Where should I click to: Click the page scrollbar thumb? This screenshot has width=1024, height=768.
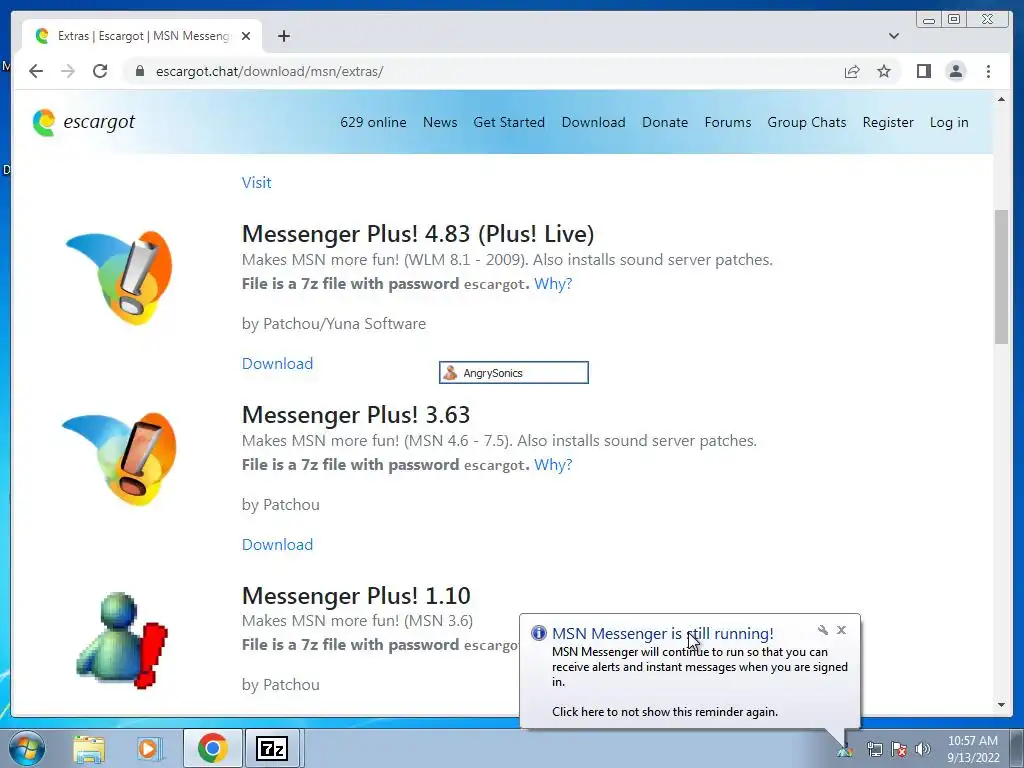point(1001,276)
